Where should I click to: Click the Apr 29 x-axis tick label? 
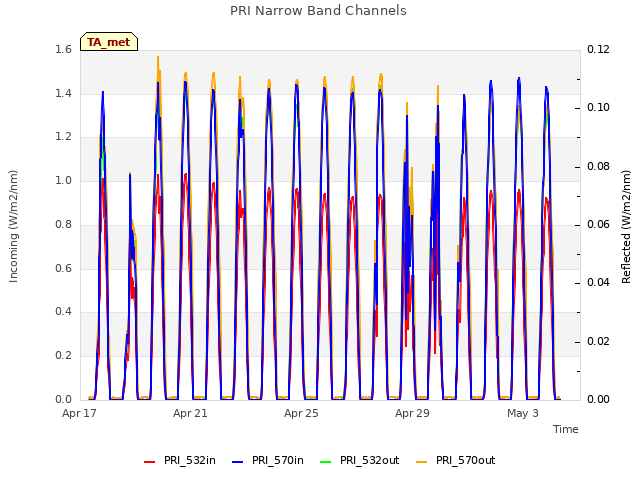tap(412, 413)
